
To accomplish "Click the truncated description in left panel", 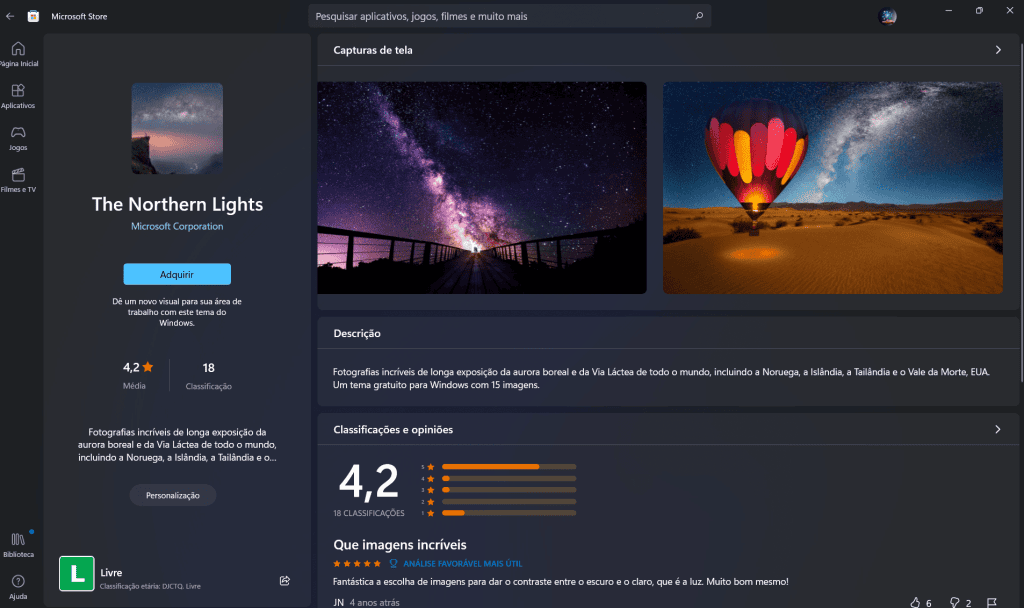I will [177, 445].
